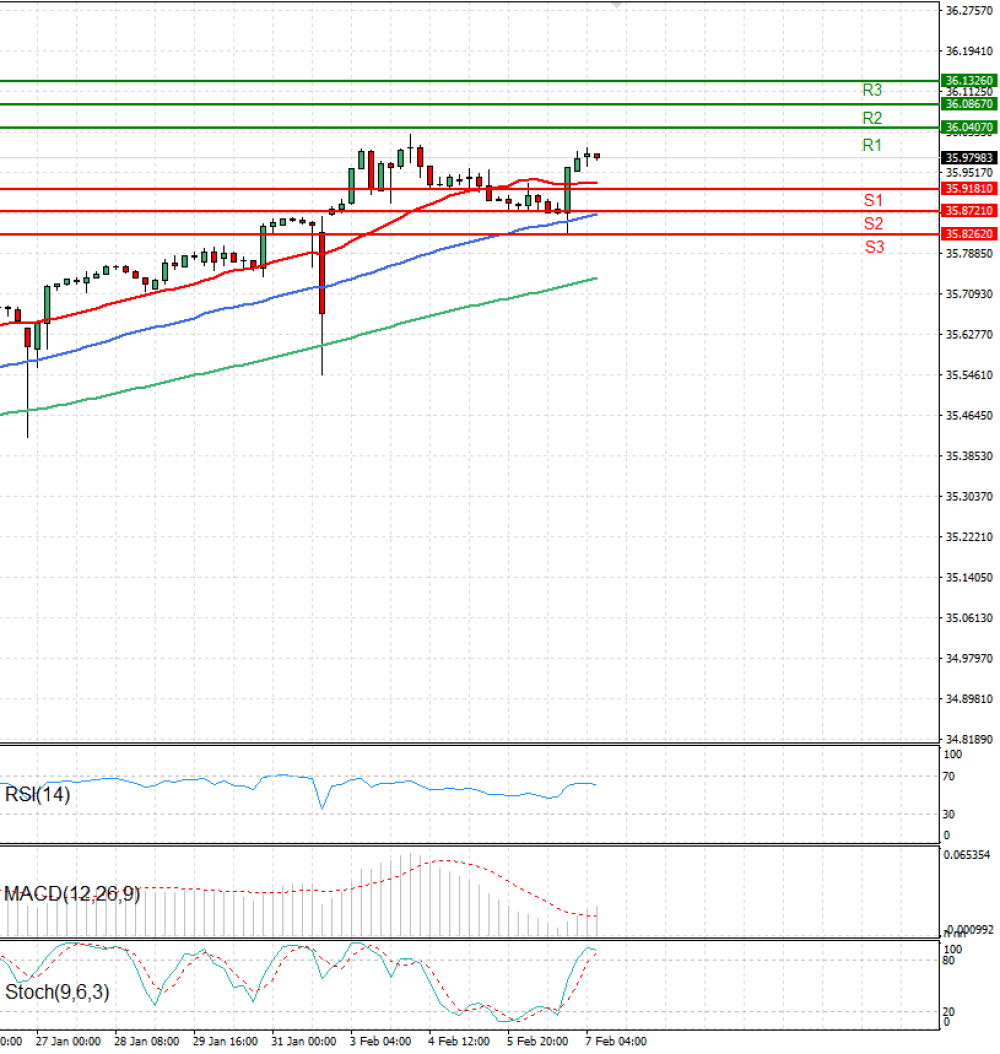Select the green 36.04070 price tag
This screenshot has height=1054, width=1000.
969,127
